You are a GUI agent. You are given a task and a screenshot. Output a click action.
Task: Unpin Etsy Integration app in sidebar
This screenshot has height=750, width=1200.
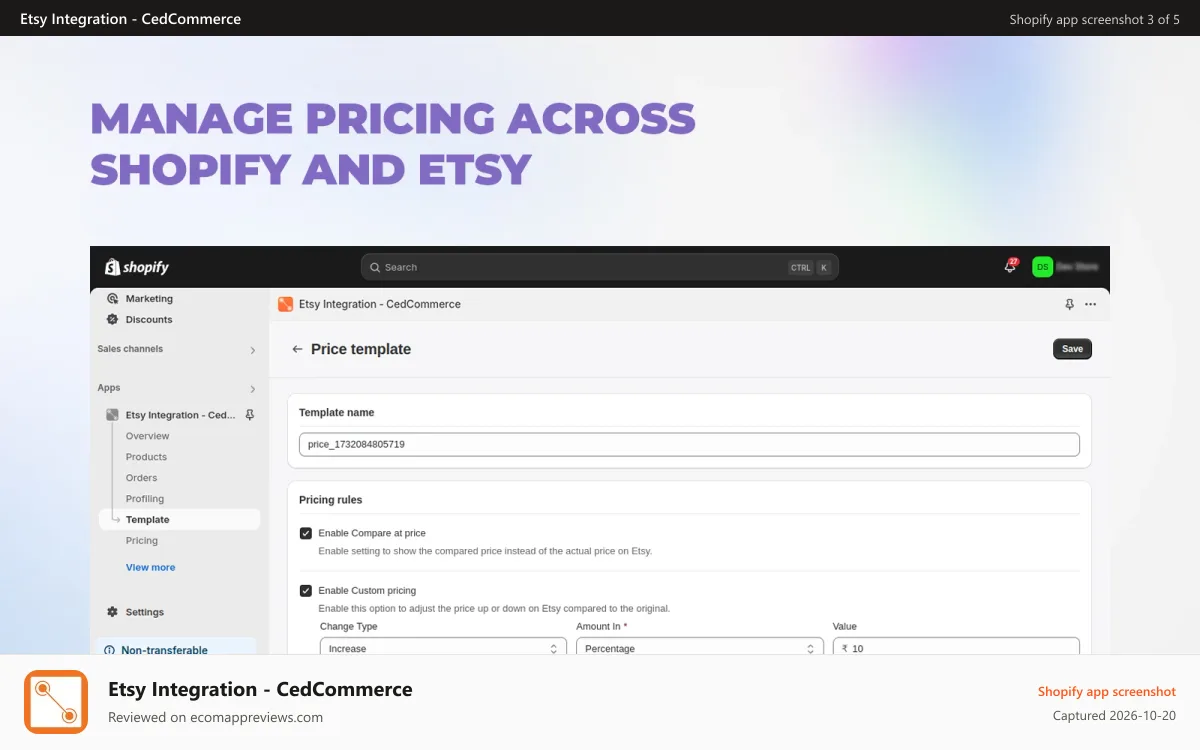click(250, 415)
